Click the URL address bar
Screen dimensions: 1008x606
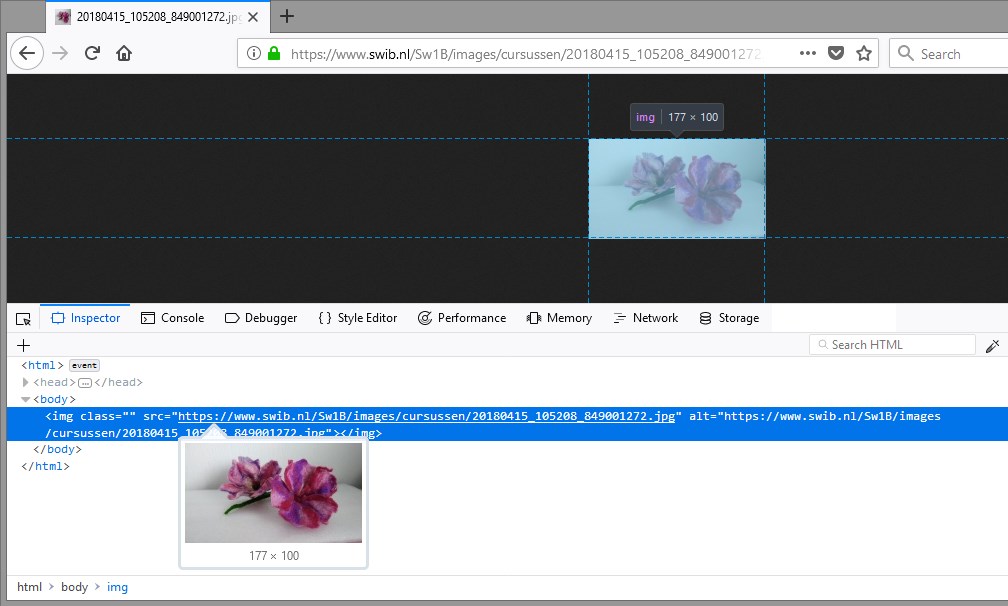pos(525,53)
